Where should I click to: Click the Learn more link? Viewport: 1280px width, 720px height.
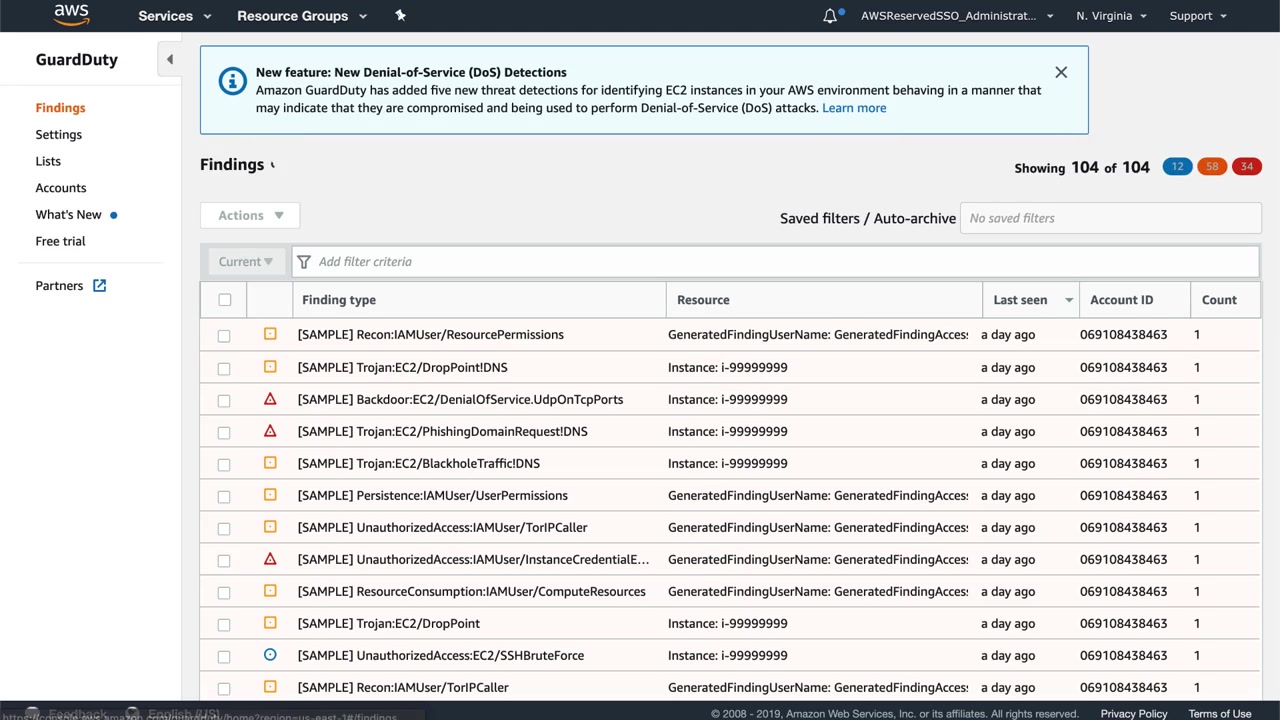(853, 108)
